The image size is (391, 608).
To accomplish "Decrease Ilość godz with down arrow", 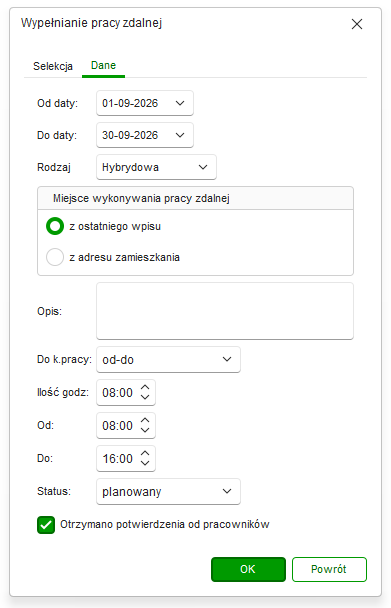I will [145, 397].
